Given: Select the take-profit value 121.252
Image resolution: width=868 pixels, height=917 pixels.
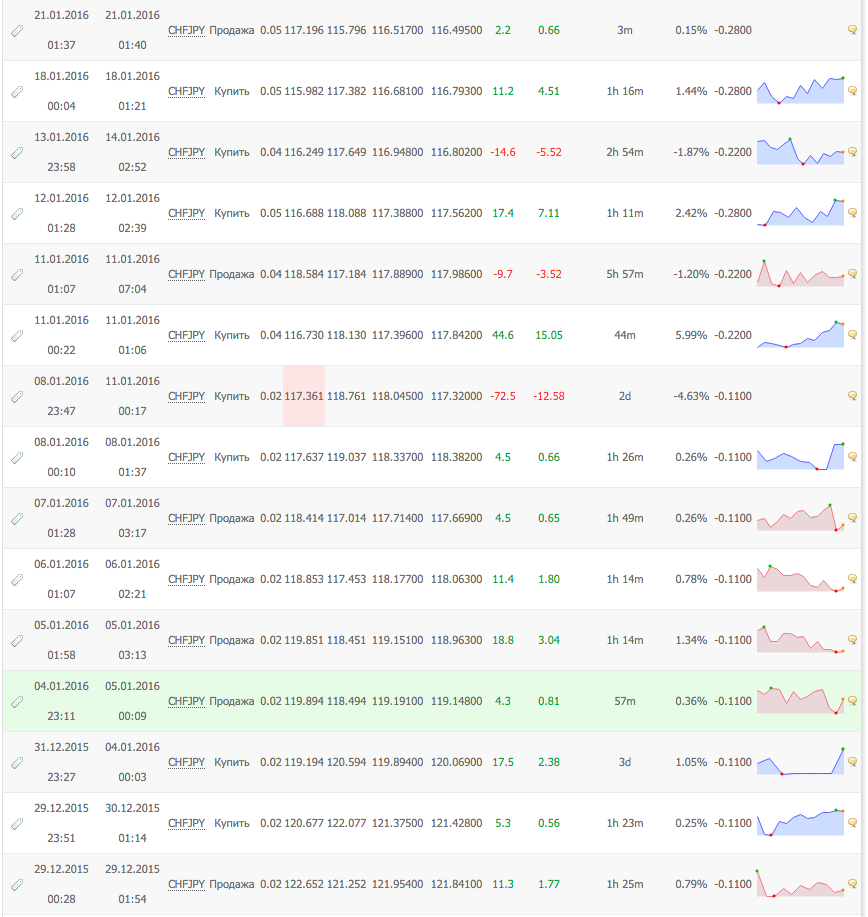Looking at the screenshot, I should click(346, 884).
